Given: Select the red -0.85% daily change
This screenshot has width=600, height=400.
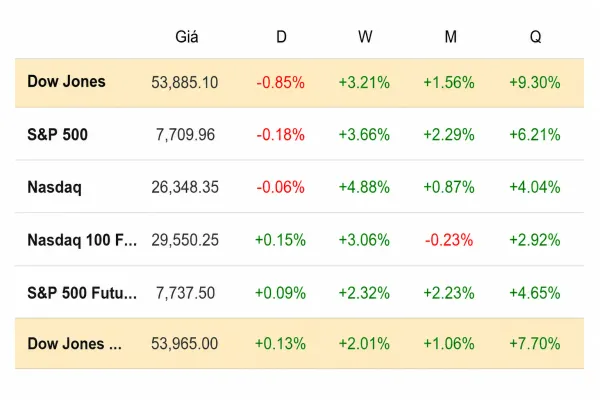Looking at the screenshot, I should point(280,82).
